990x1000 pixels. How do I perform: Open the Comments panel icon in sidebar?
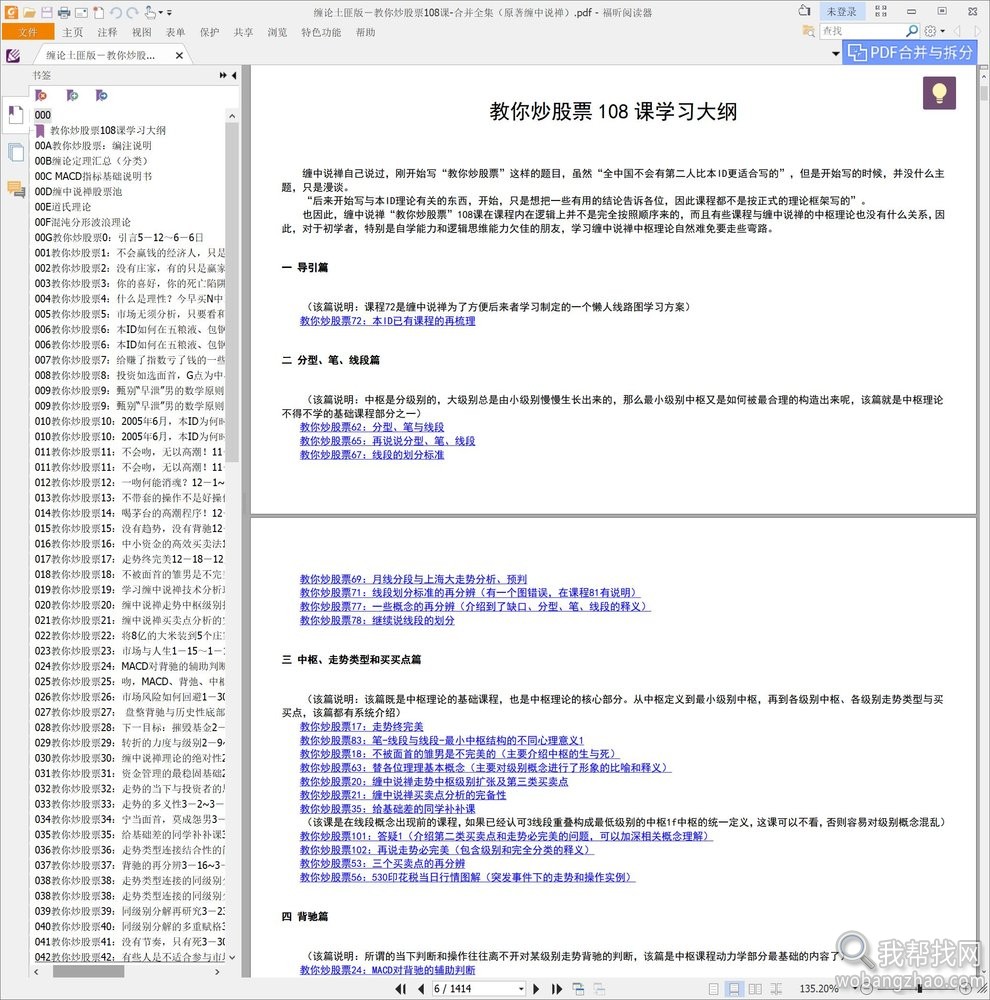pyautogui.click(x=13, y=188)
